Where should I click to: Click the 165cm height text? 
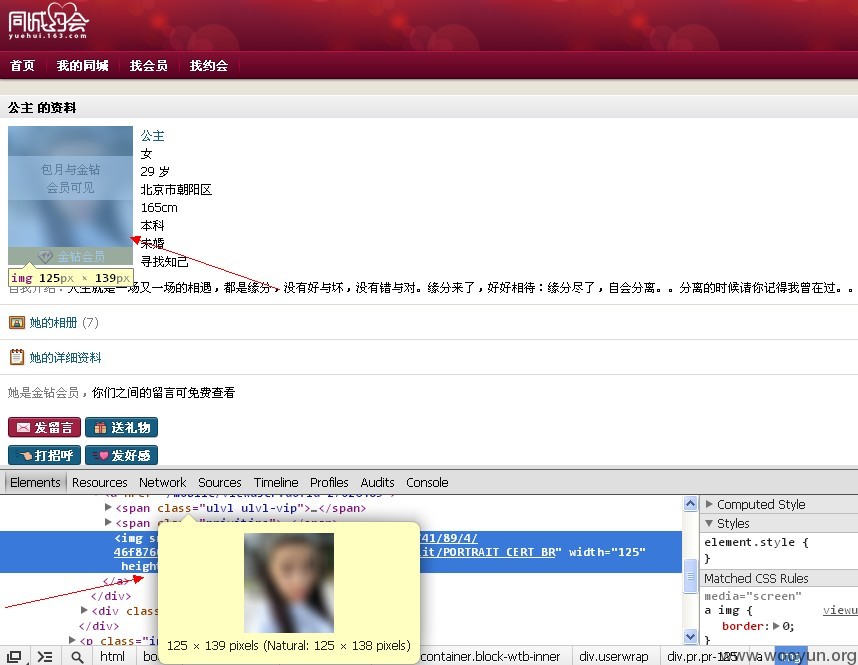tap(159, 208)
